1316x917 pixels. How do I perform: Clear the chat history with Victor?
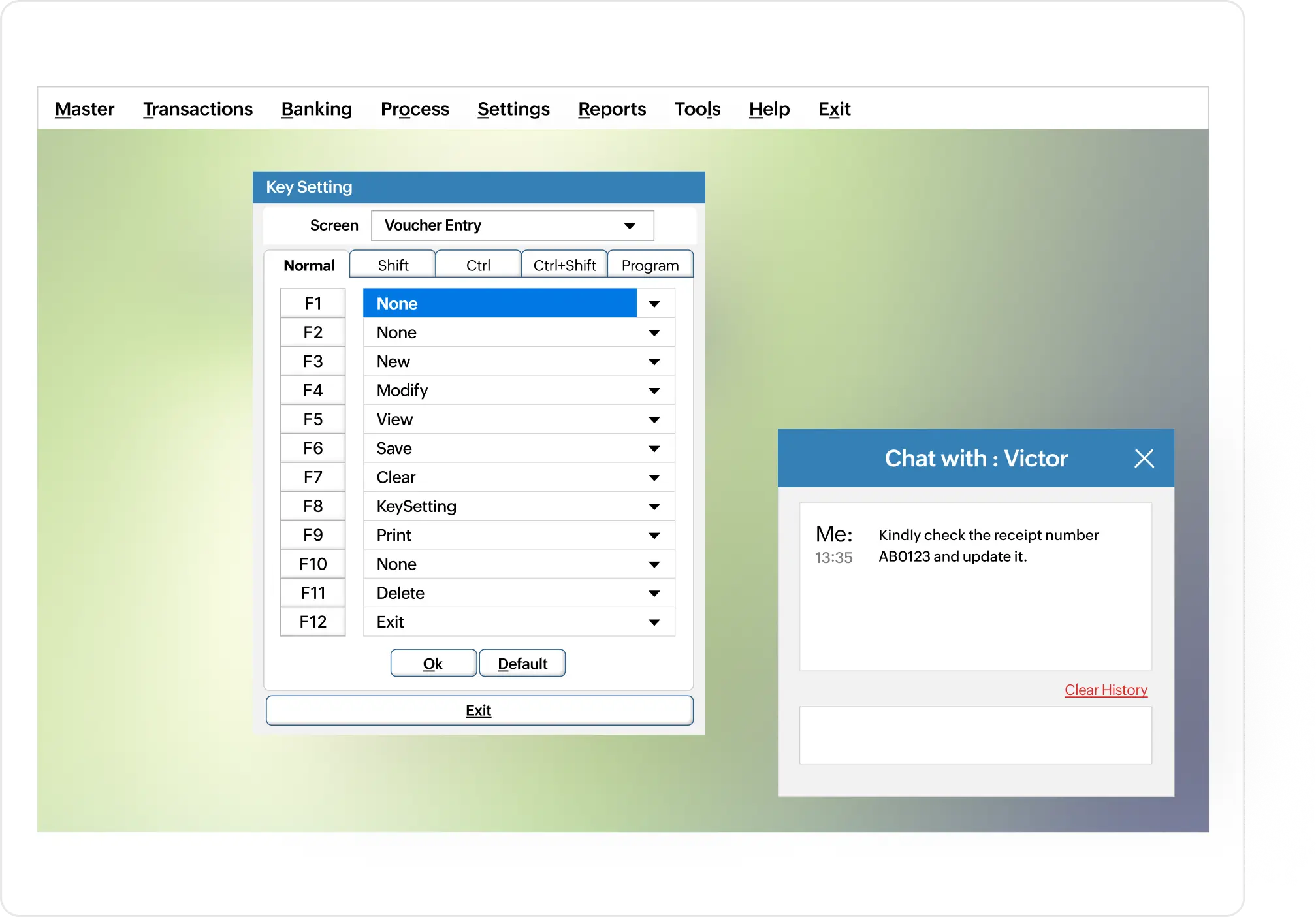pos(1105,690)
